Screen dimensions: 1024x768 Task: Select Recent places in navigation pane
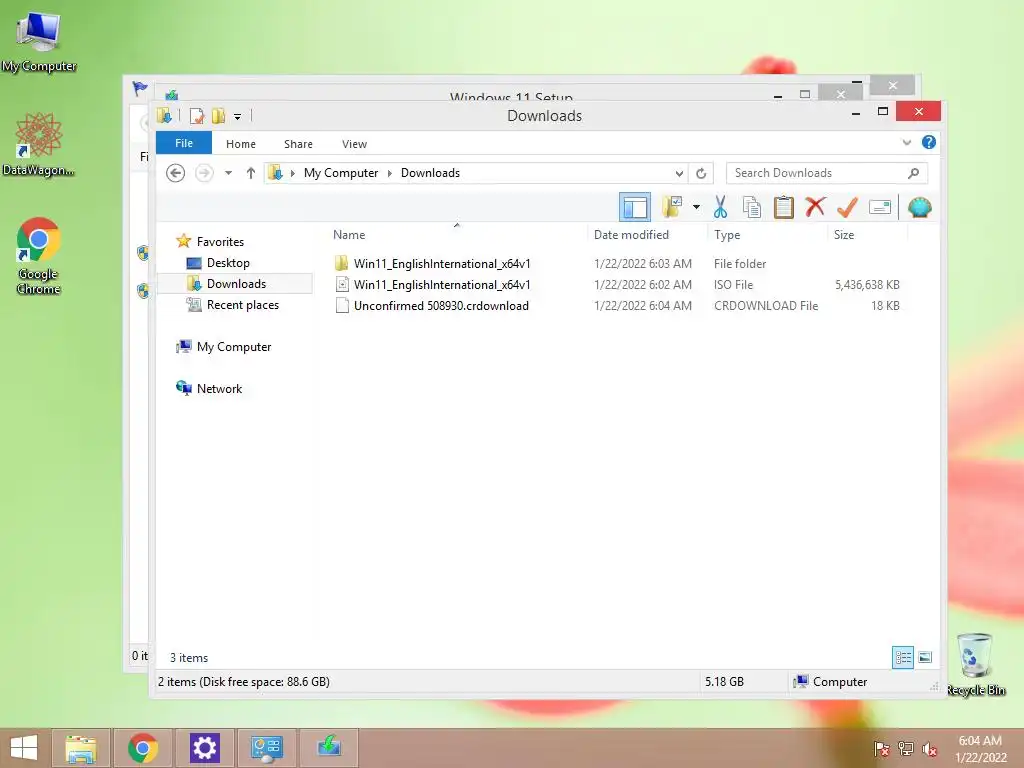(x=242, y=305)
